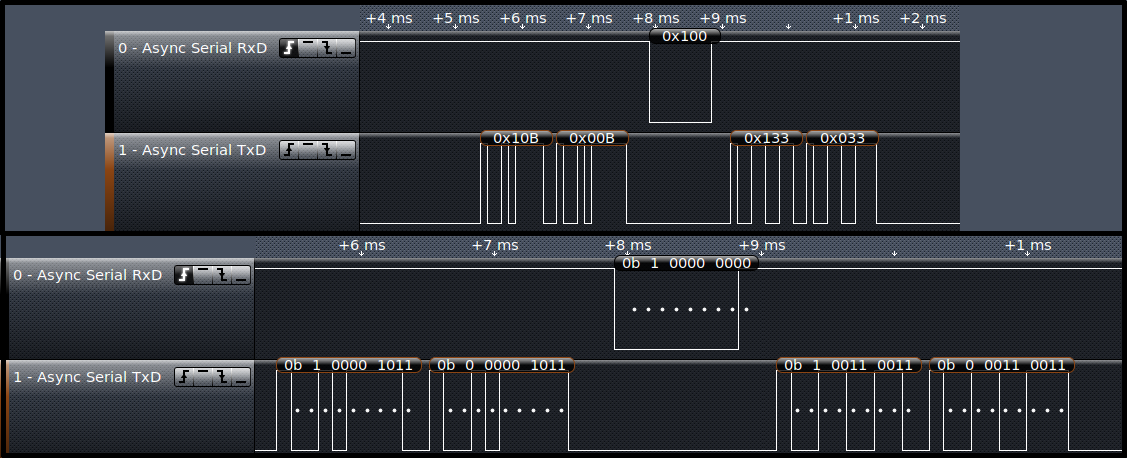The width and height of the screenshot is (1127, 458).
Task: Set high-level trigger on RxD in lower binary panel
Action: (x=203, y=275)
